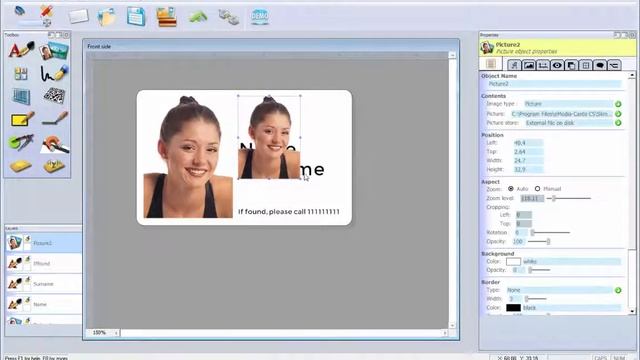
Task: Toggle the lock icon on Iffound layer
Action: coord(27,260)
